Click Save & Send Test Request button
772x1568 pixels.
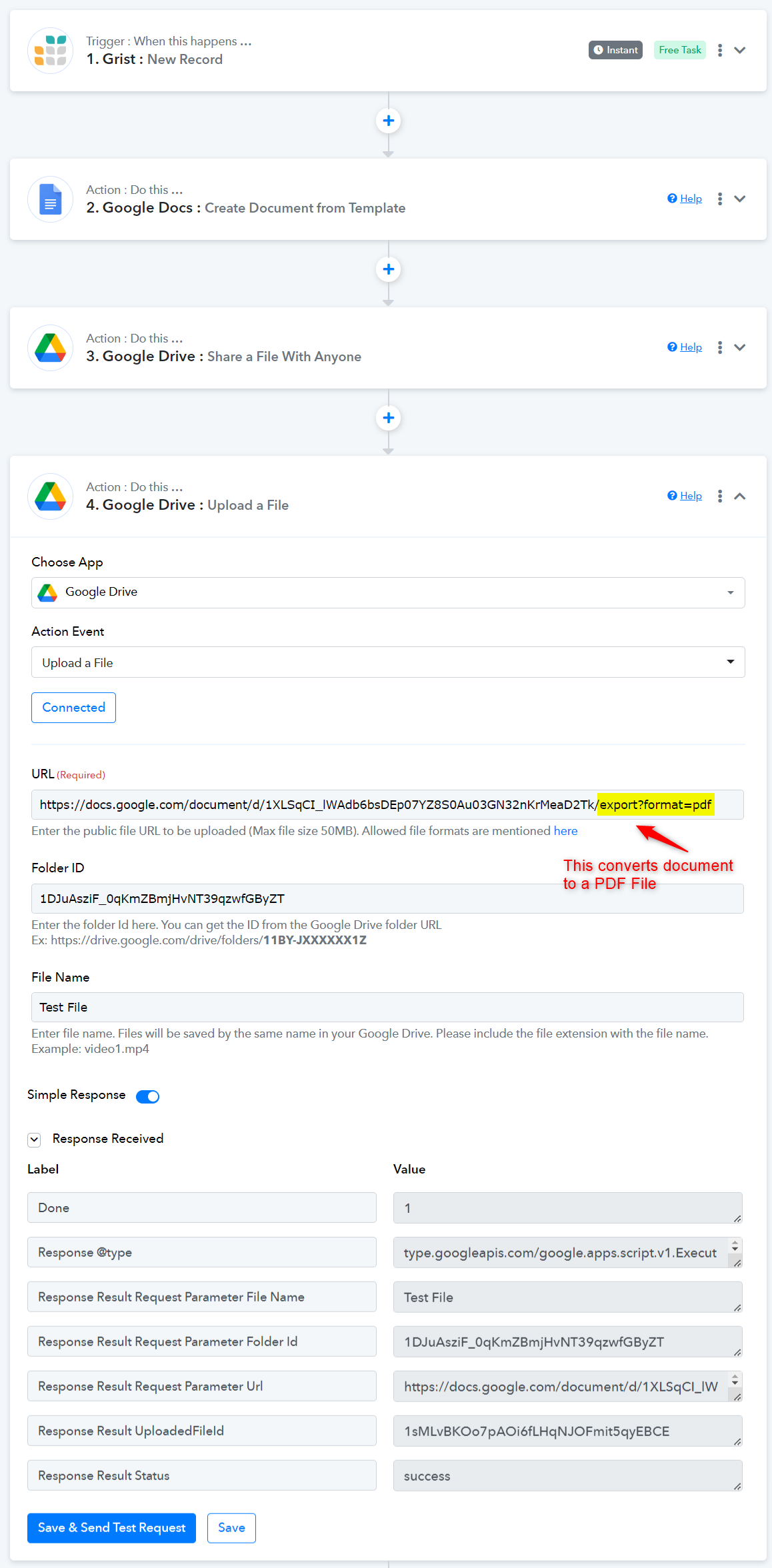point(111,1528)
